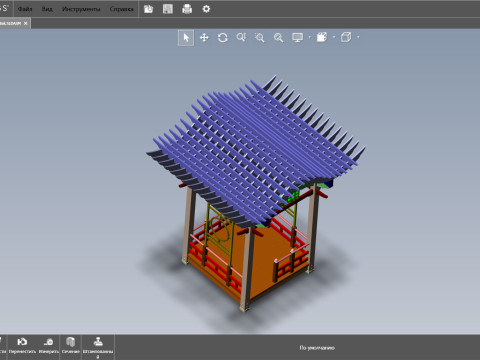The image size is (480, 360).
Task: Open the Инструменты menu
Action: click(x=81, y=9)
